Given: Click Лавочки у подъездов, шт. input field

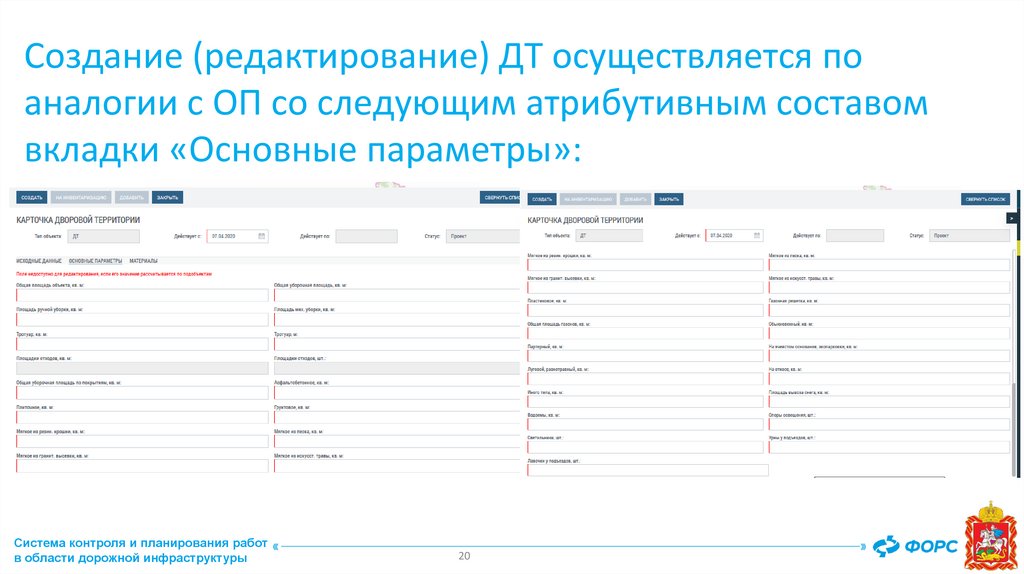Looking at the screenshot, I should 648,470.
